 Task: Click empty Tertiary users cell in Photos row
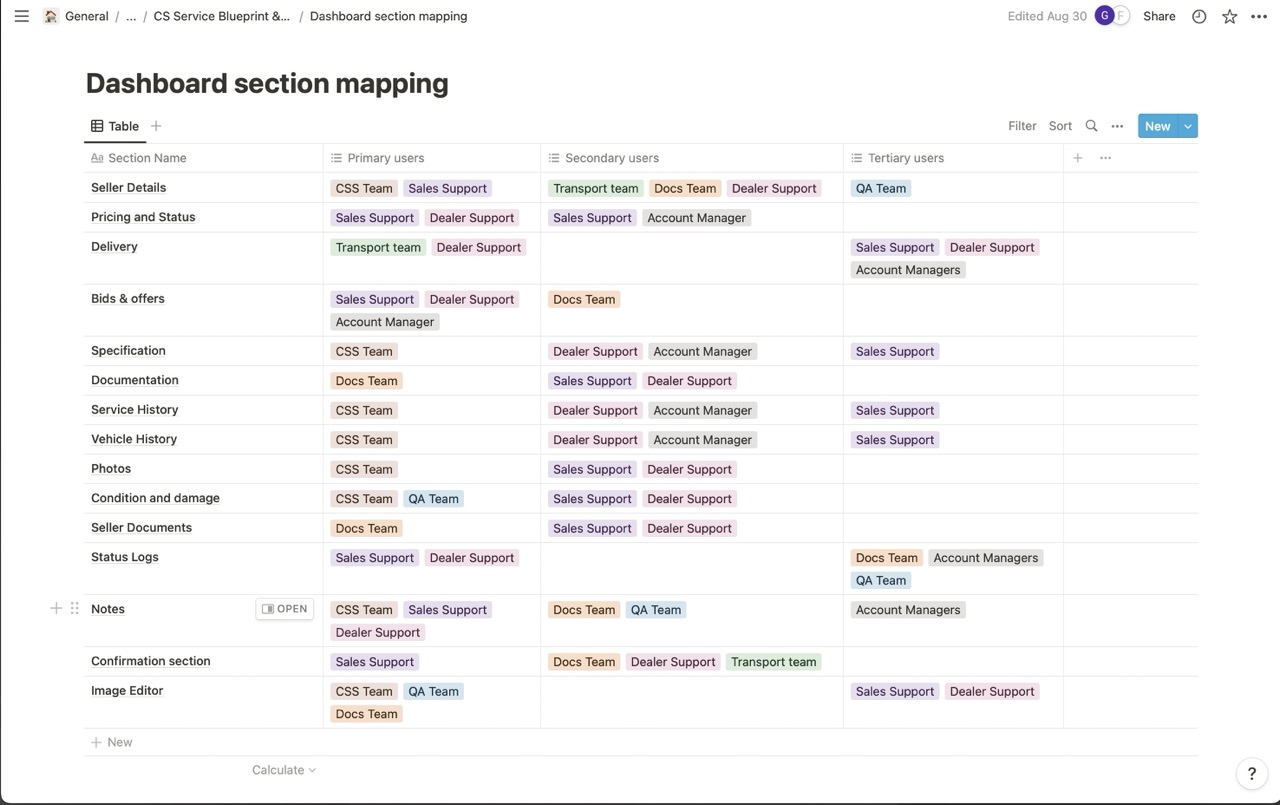point(953,469)
